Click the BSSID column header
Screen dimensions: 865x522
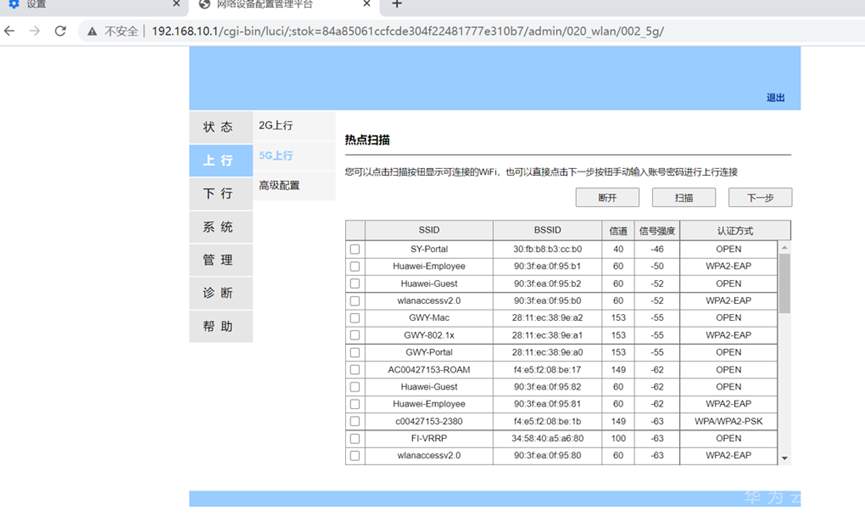pyautogui.click(x=547, y=230)
